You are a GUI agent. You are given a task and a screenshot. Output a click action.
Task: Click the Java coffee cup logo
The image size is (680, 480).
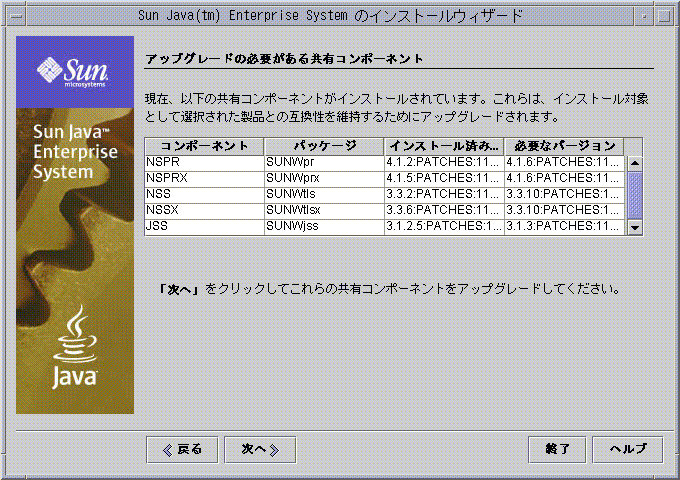point(75,346)
